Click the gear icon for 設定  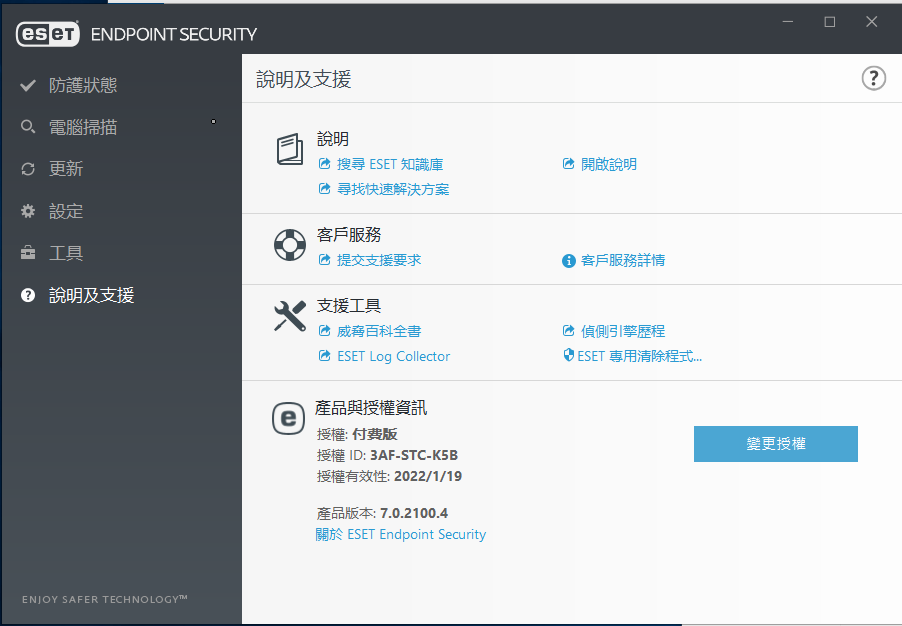[28, 212]
